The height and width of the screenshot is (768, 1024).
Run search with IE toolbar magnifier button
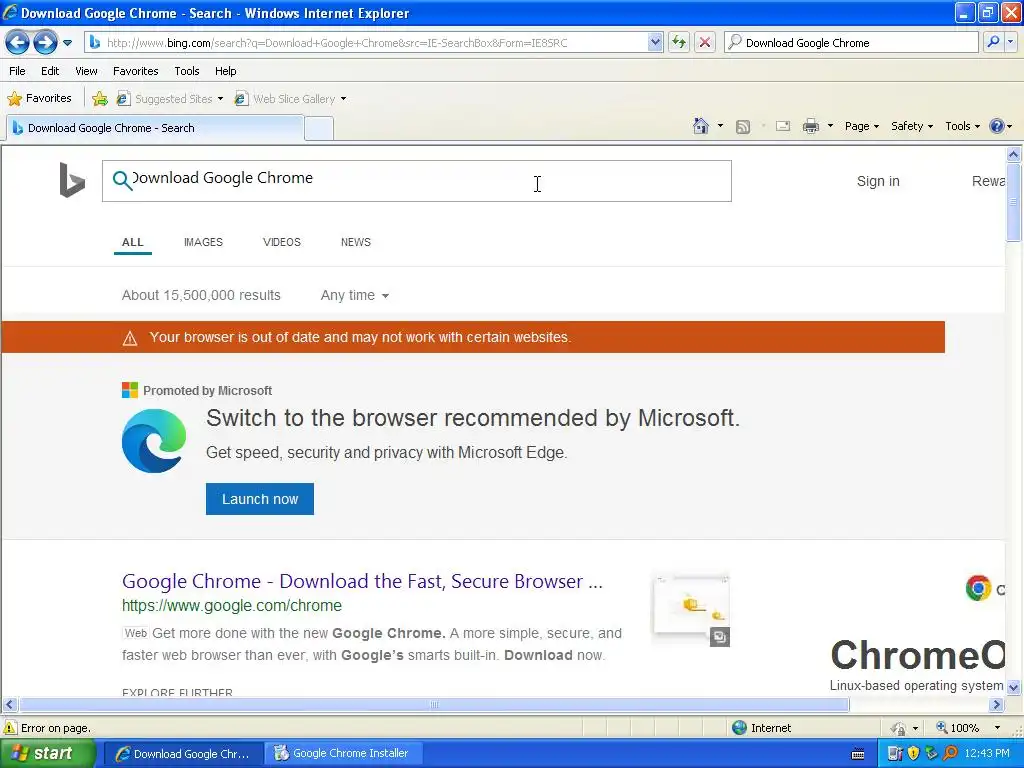coord(993,43)
